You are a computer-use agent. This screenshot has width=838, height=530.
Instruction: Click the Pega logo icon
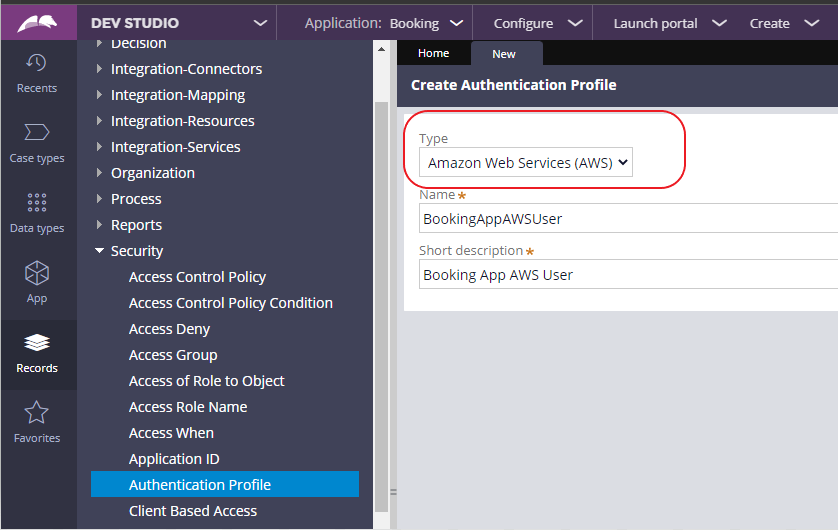click(x=37, y=23)
